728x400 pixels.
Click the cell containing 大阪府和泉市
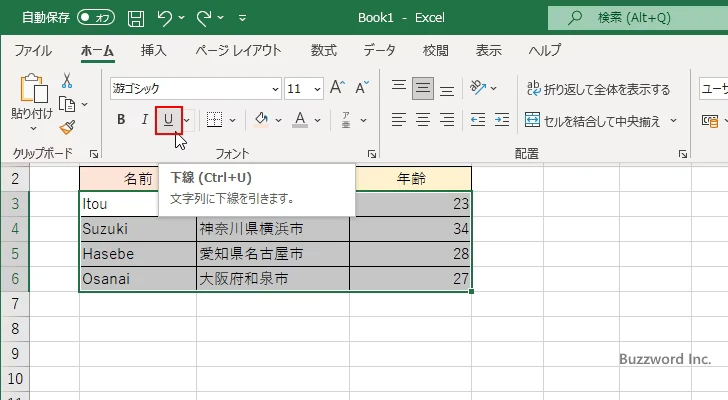[x=273, y=279]
